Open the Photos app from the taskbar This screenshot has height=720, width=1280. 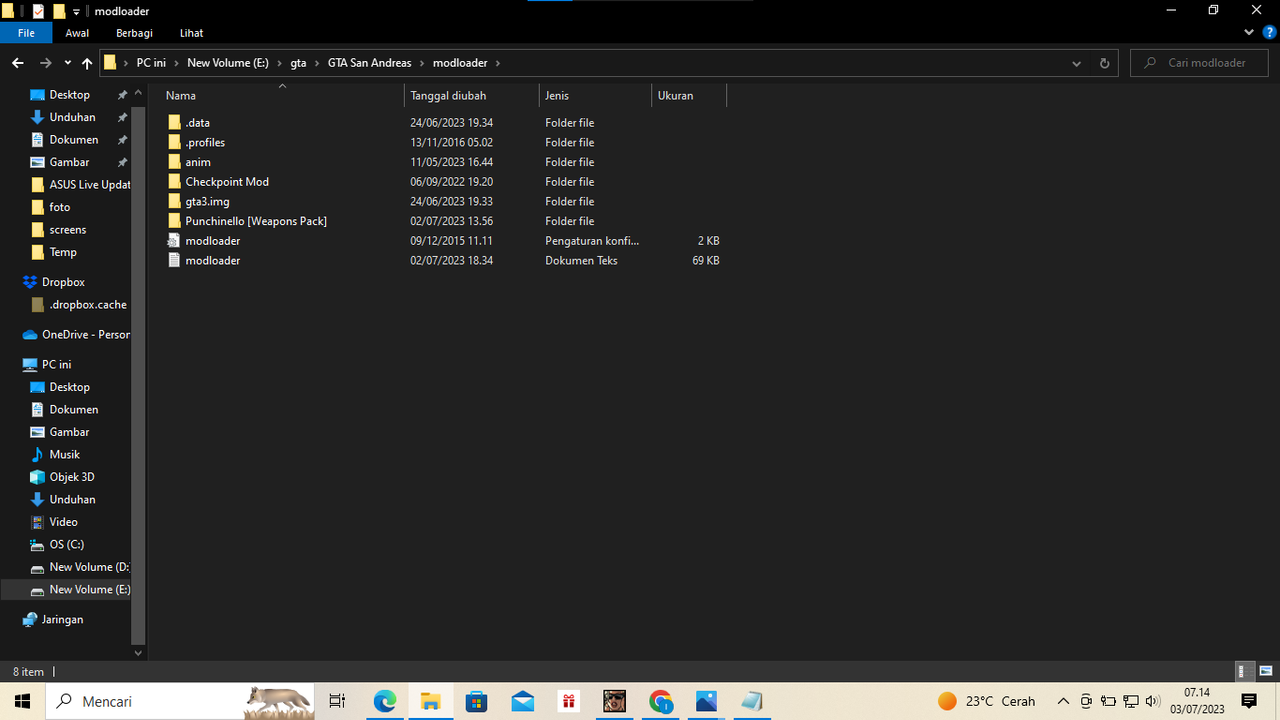tap(706, 701)
